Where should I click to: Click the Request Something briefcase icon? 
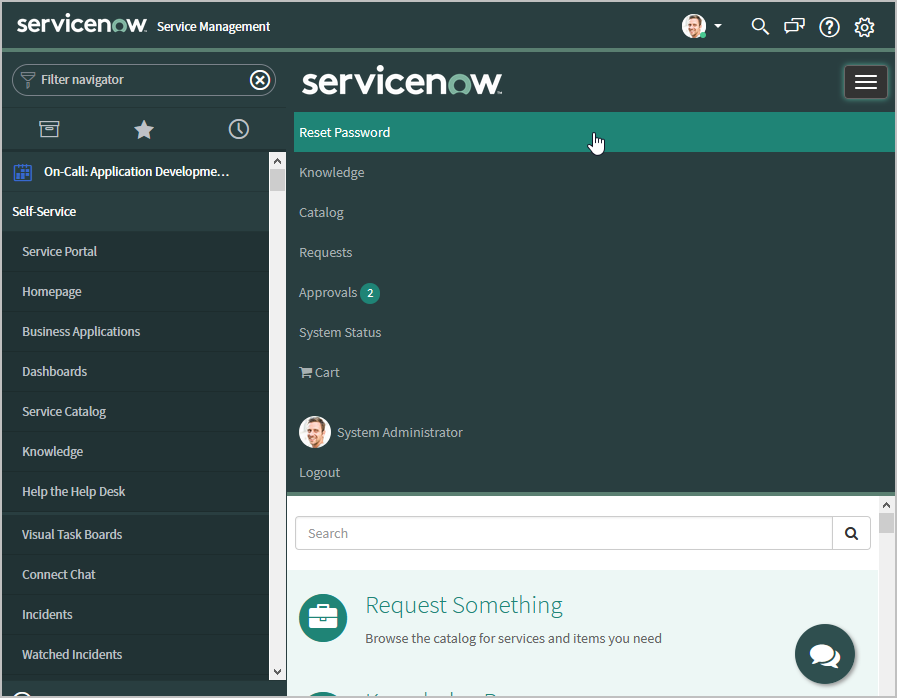(x=323, y=618)
